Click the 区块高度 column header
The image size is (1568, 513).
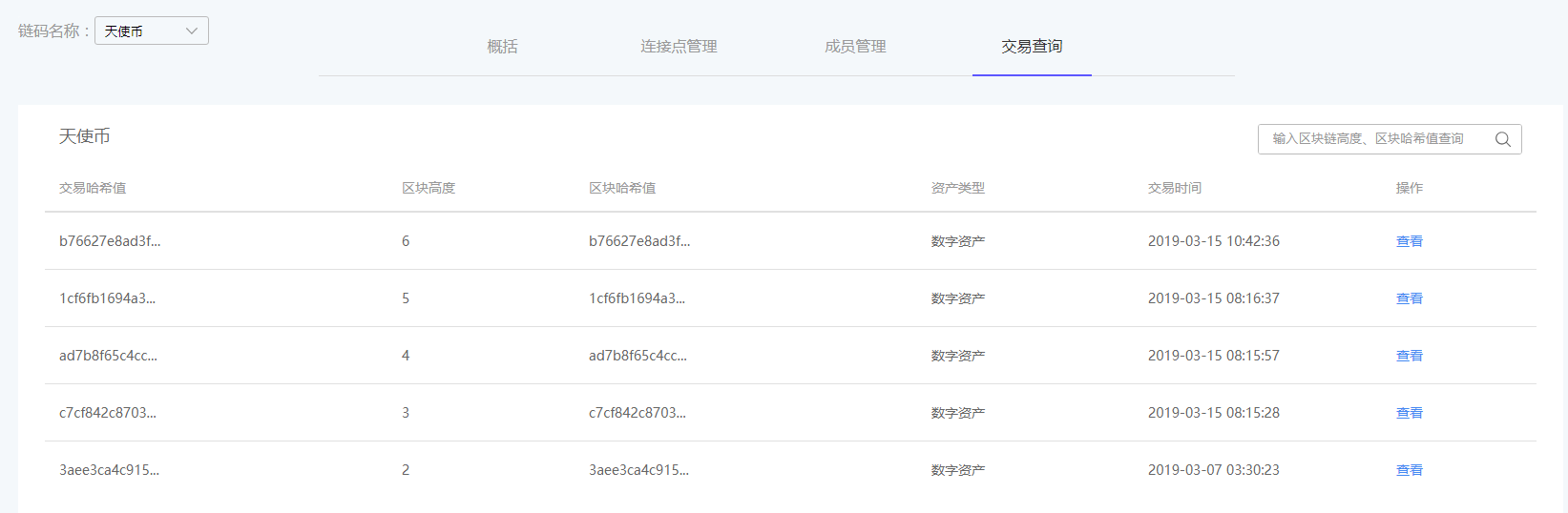click(429, 188)
